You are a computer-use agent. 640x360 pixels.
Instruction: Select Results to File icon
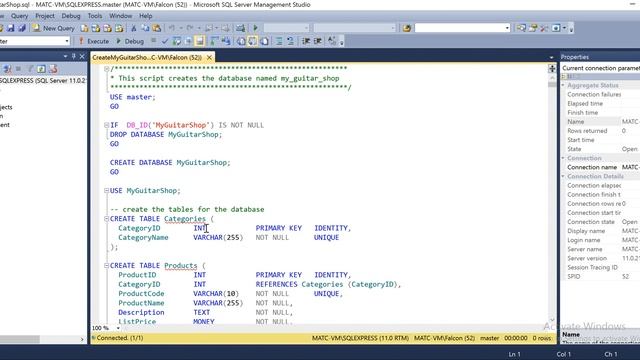coord(264,41)
